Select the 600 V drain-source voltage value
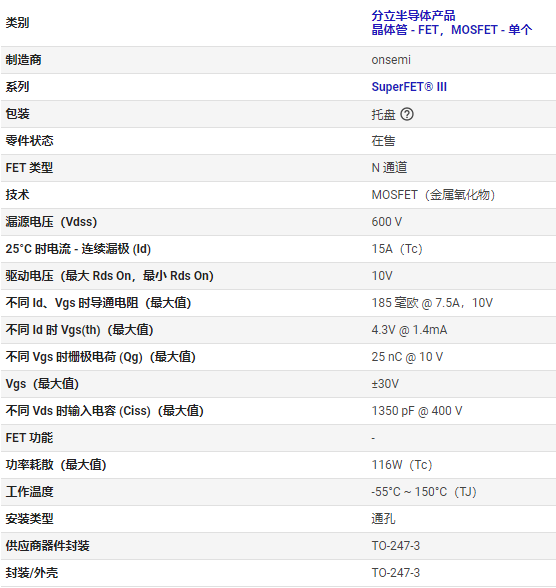 pyautogui.click(x=387, y=222)
